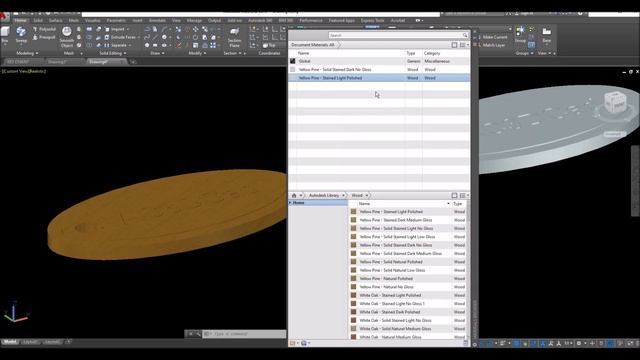Toggle the library panel display button
The image size is (640, 360).
[454, 196]
